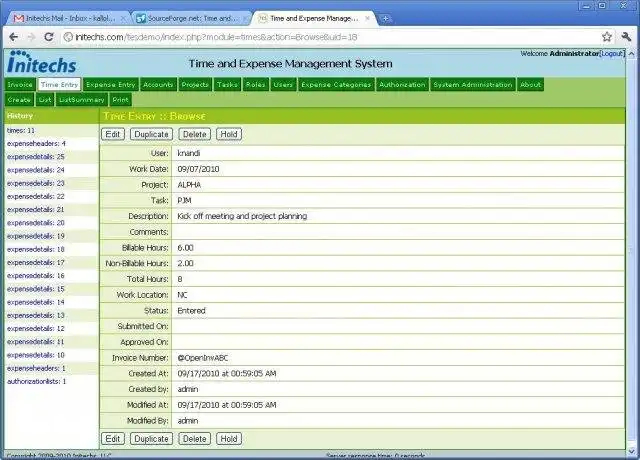Click the bottom Hold button
This screenshot has width=640, height=460.
click(229, 439)
